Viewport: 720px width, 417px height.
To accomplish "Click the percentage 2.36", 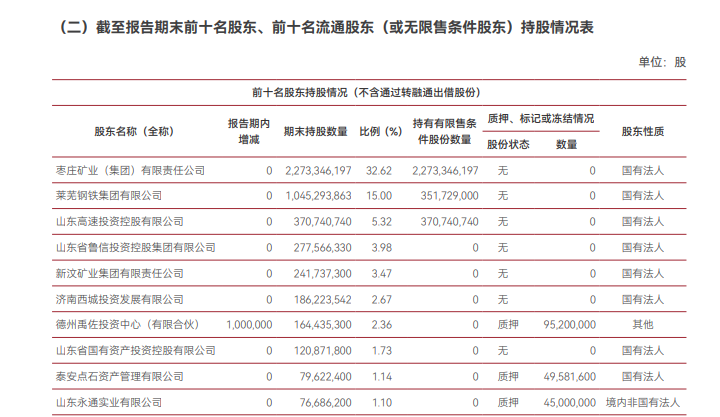I will coord(382,325).
